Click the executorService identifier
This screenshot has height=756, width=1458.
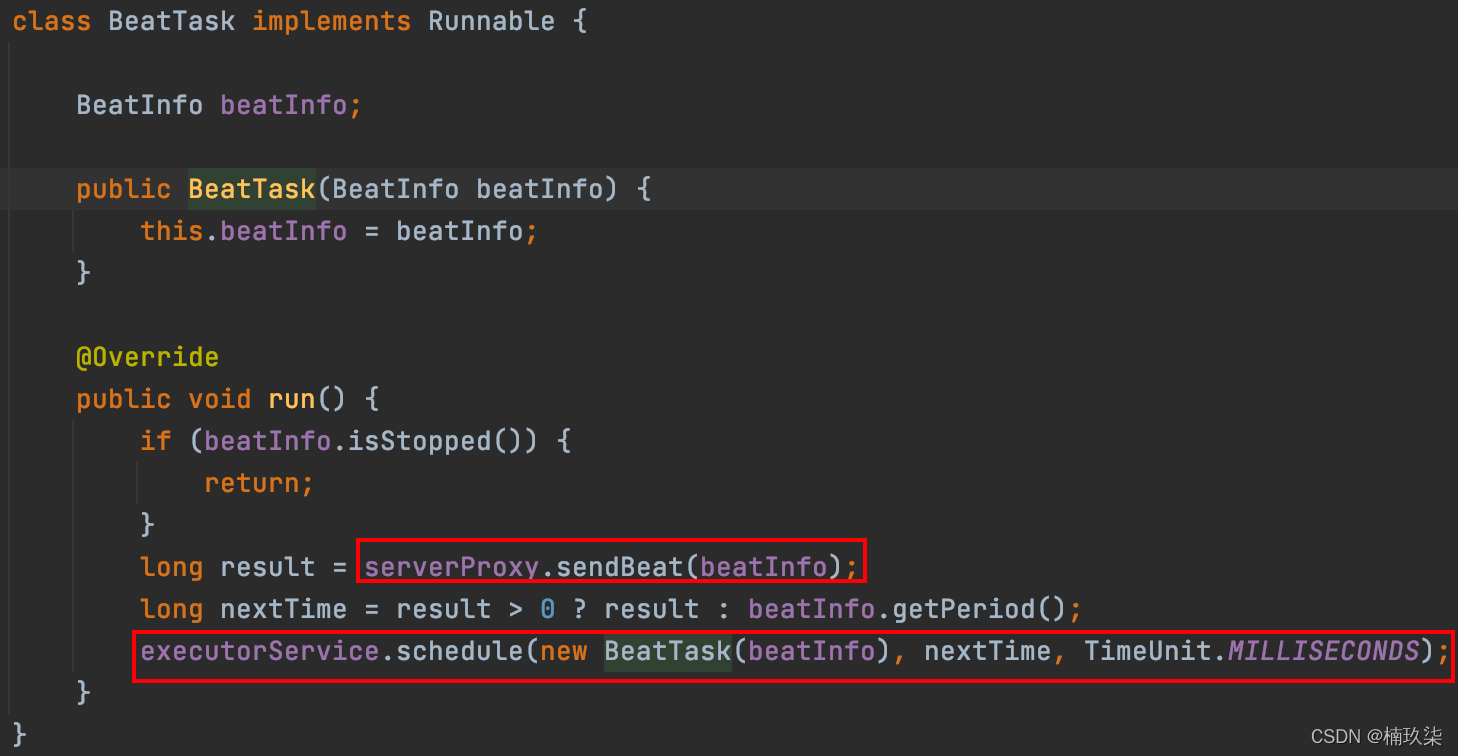259,651
